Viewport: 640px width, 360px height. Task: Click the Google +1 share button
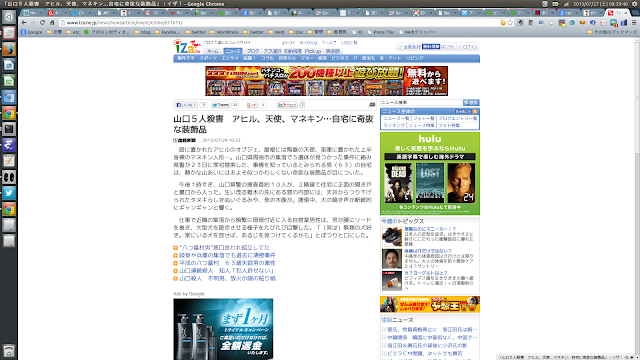coord(252,105)
